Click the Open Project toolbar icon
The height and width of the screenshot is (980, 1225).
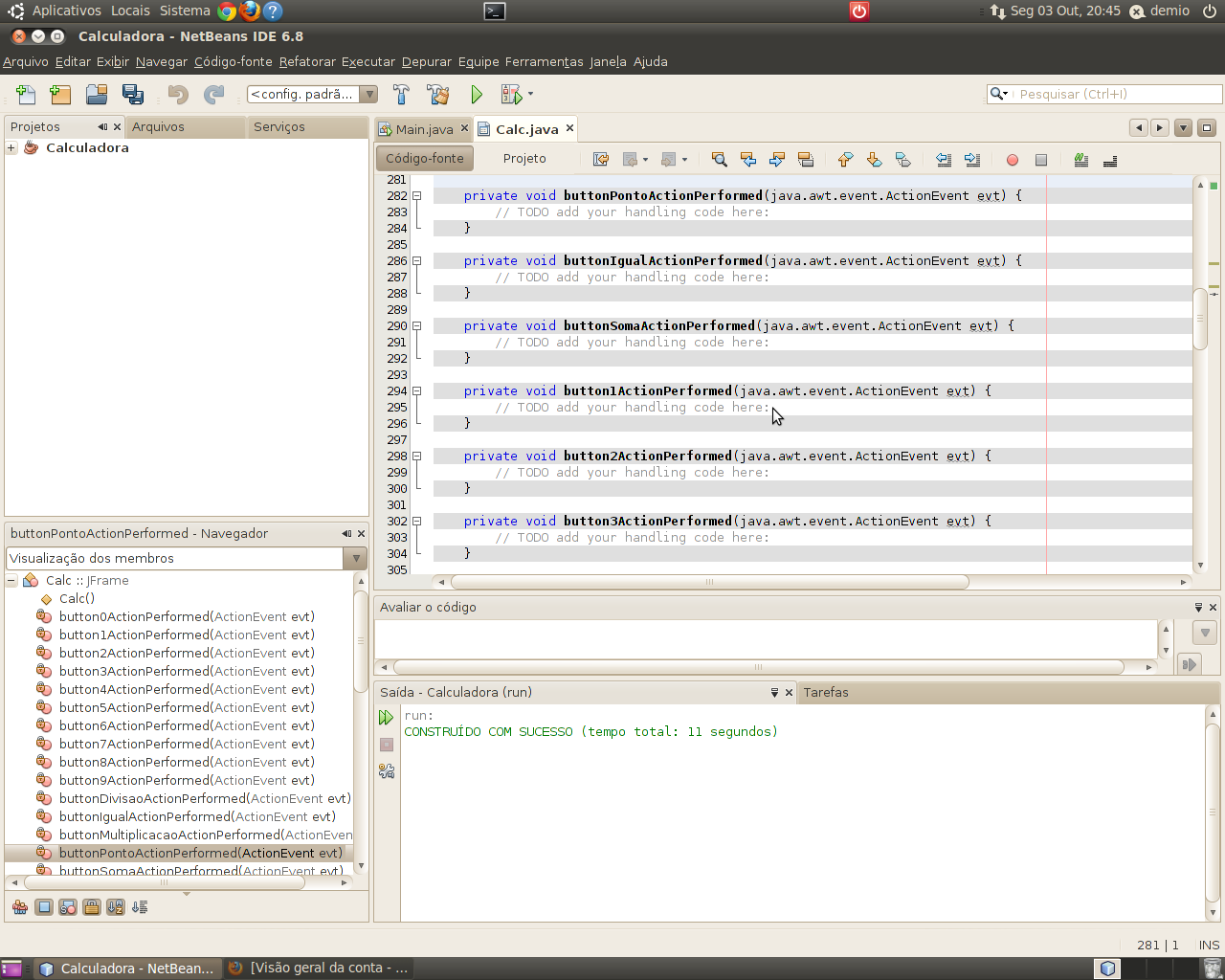tap(97, 94)
